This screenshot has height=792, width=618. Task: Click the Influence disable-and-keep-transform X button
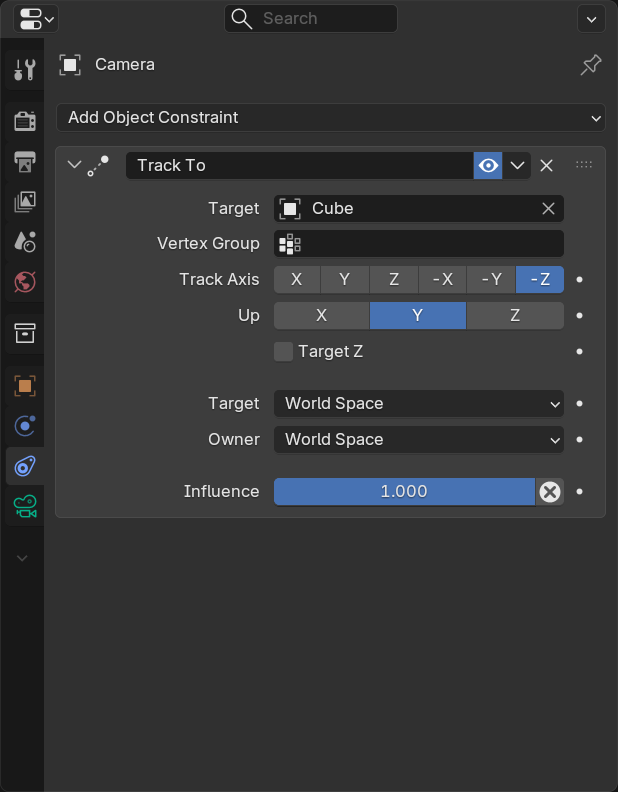[550, 491]
